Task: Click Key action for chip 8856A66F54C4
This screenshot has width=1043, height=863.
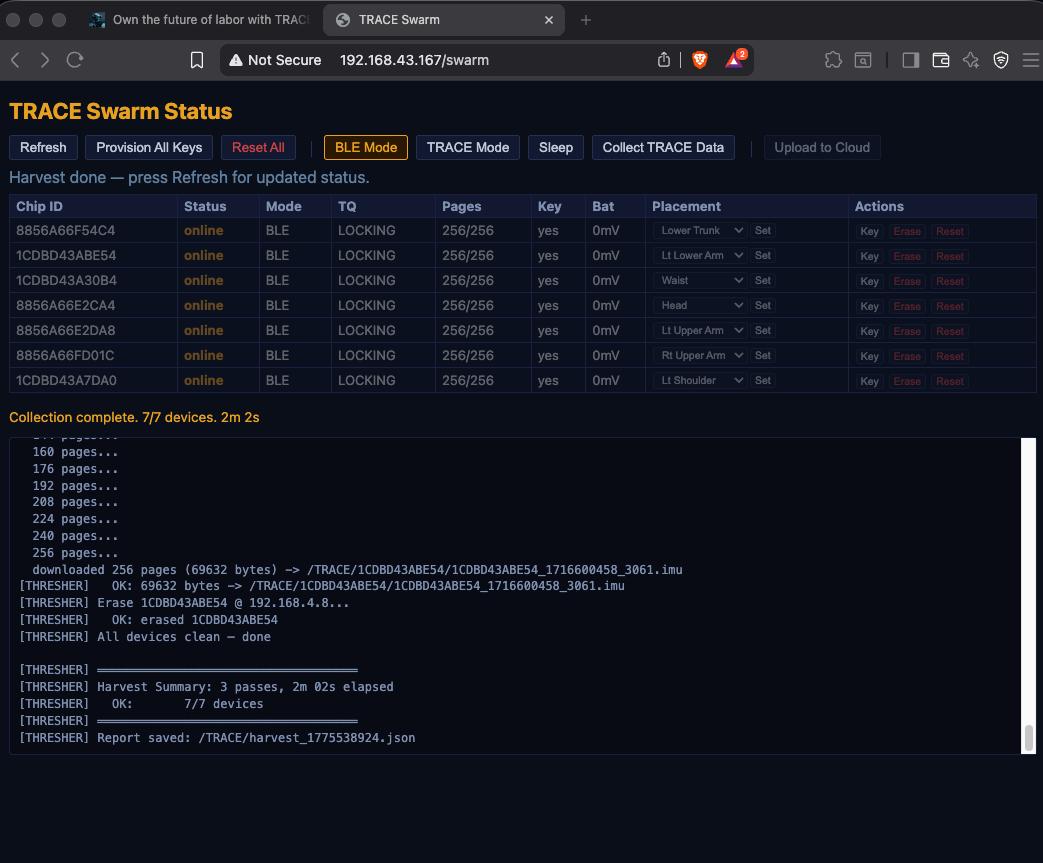Action: [869, 232]
